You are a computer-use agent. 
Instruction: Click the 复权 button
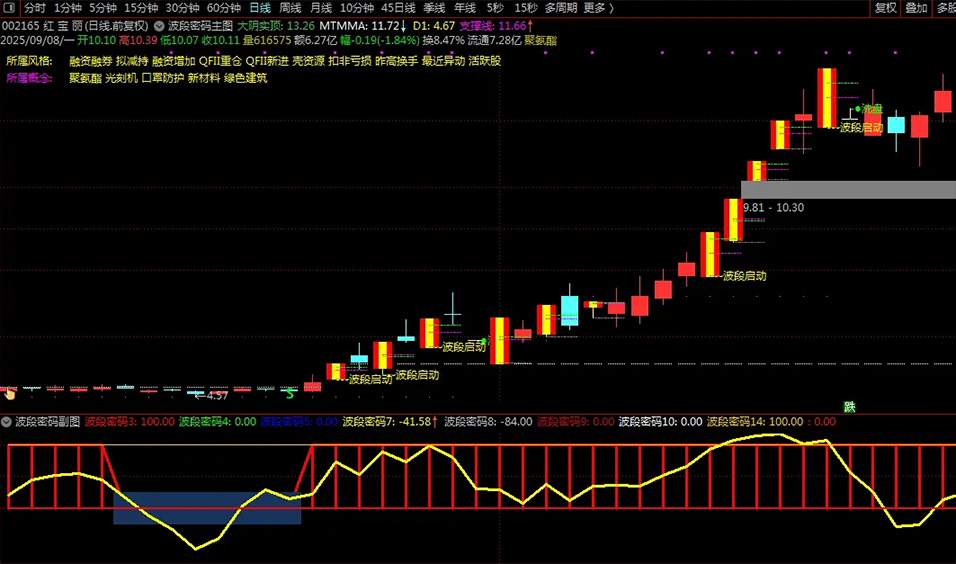885,7
